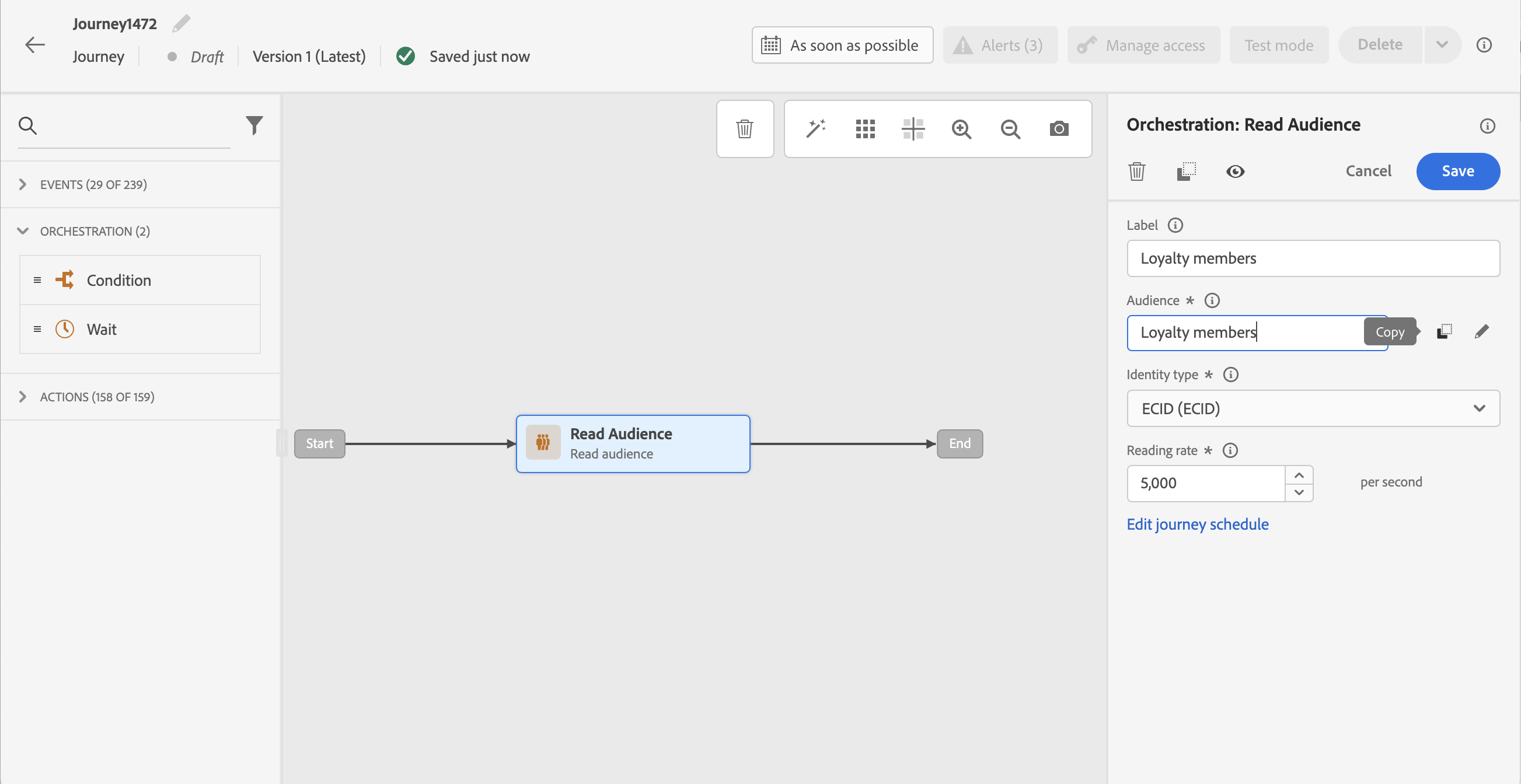The image size is (1521, 784).
Task: Zoom out of the canvas
Action: coord(1010,128)
